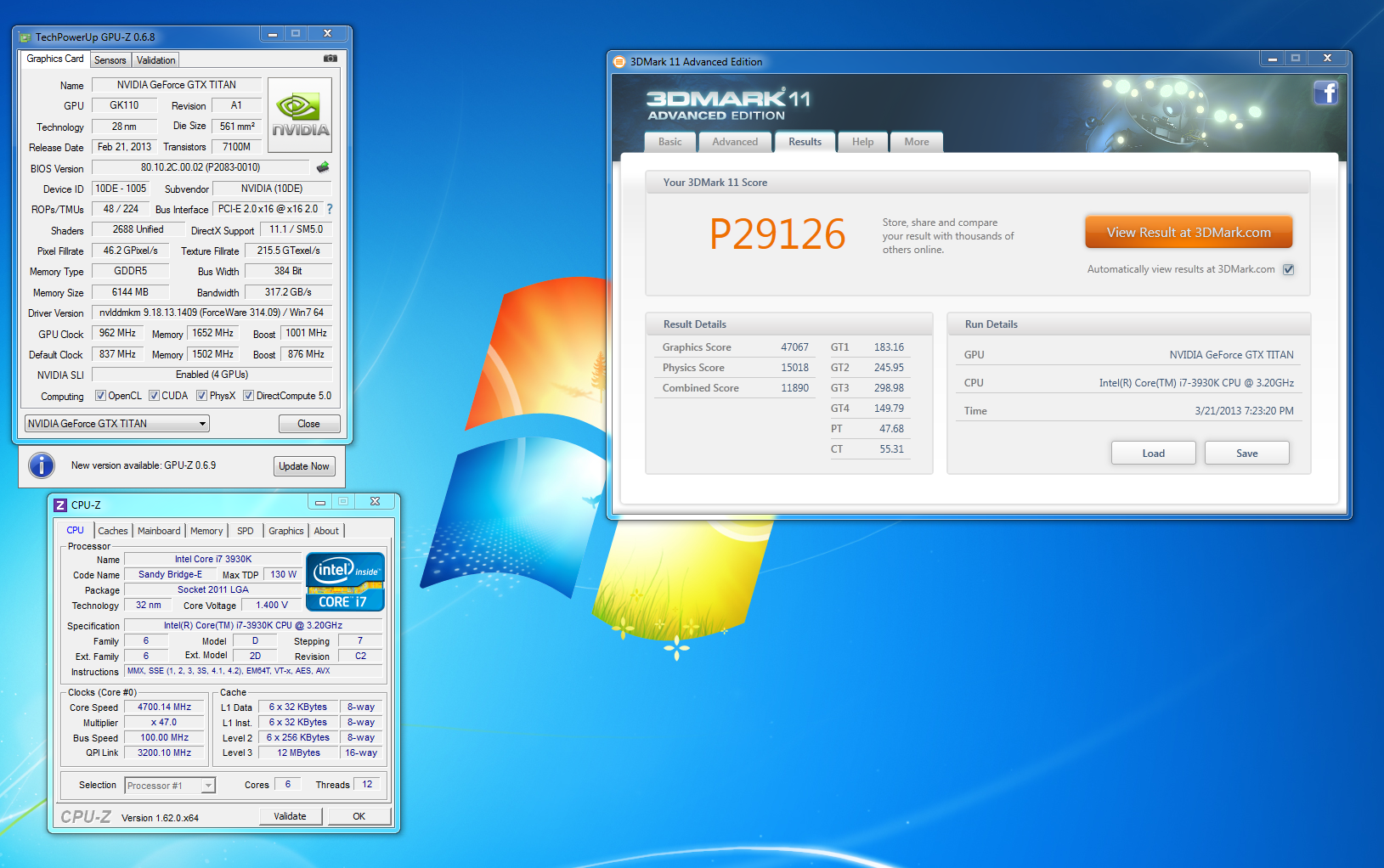Select the CPU tab in CPU-Z
Image resolution: width=1384 pixels, height=868 pixels.
coord(76,530)
